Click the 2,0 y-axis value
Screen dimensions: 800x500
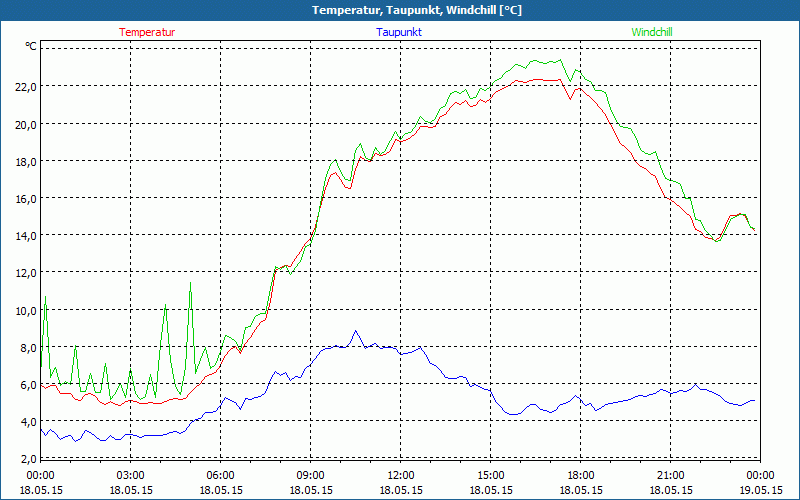(x=29, y=459)
